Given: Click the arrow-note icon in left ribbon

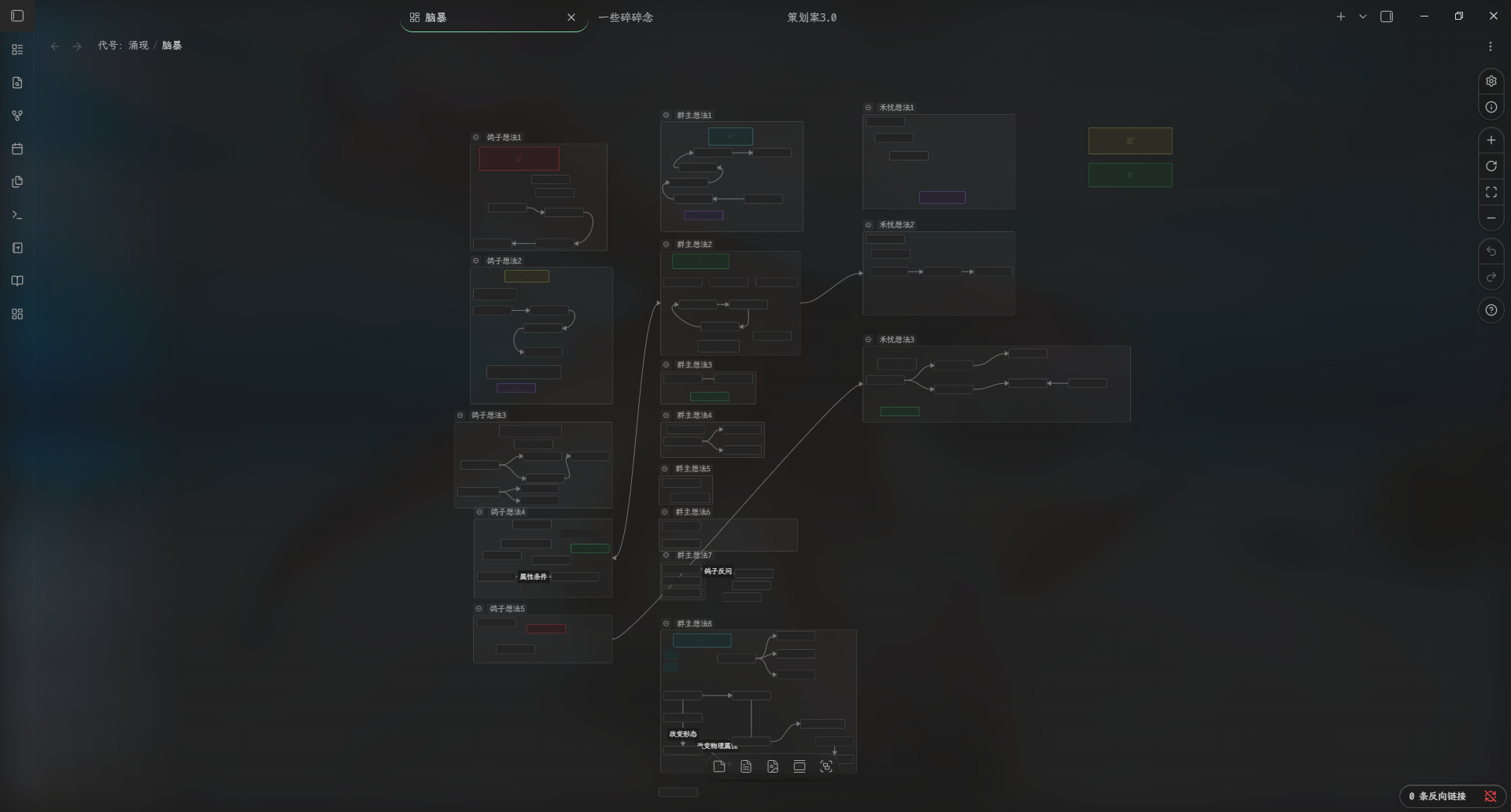Looking at the screenshot, I should (17, 248).
